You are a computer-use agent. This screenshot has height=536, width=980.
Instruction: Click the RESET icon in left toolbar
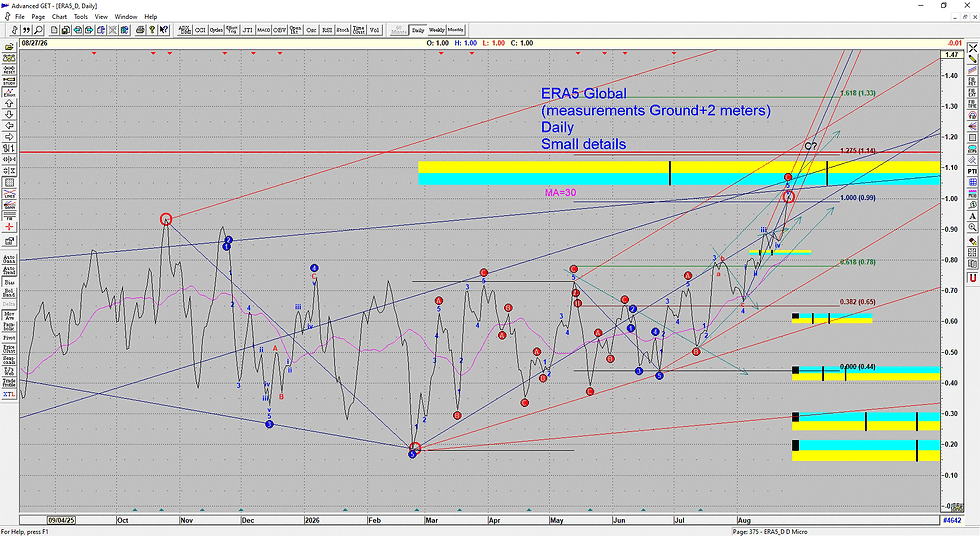(9, 70)
